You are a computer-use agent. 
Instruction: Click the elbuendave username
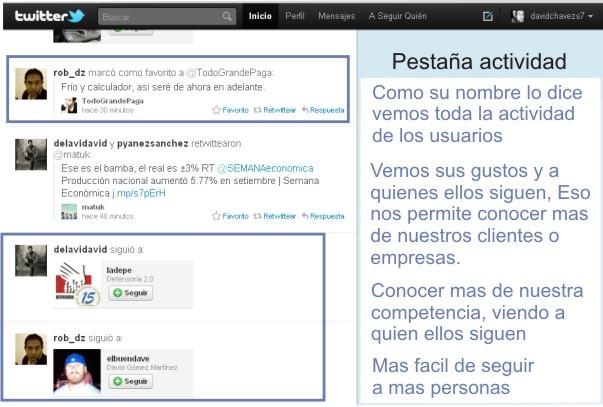point(128,359)
